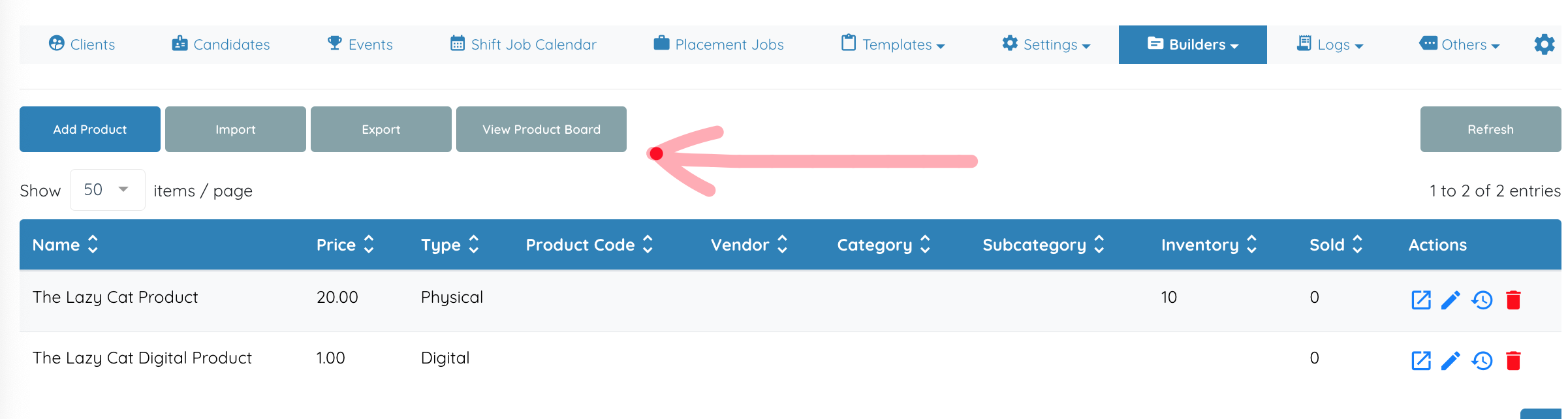
Task: Edit The Lazy Cat Product with pencil icon
Action: click(1450, 300)
